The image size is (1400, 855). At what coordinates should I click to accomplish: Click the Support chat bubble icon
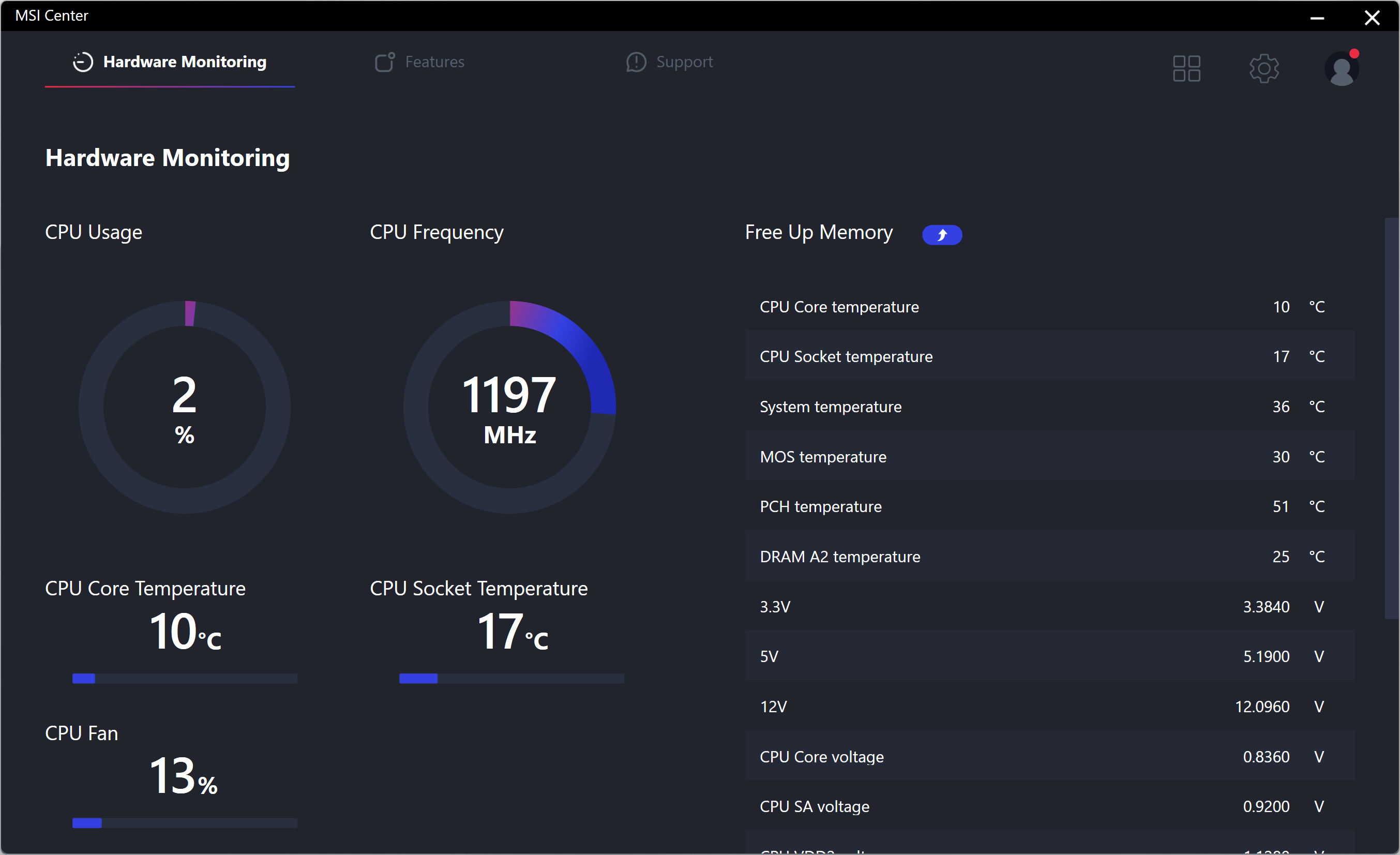tap(636, 62)
